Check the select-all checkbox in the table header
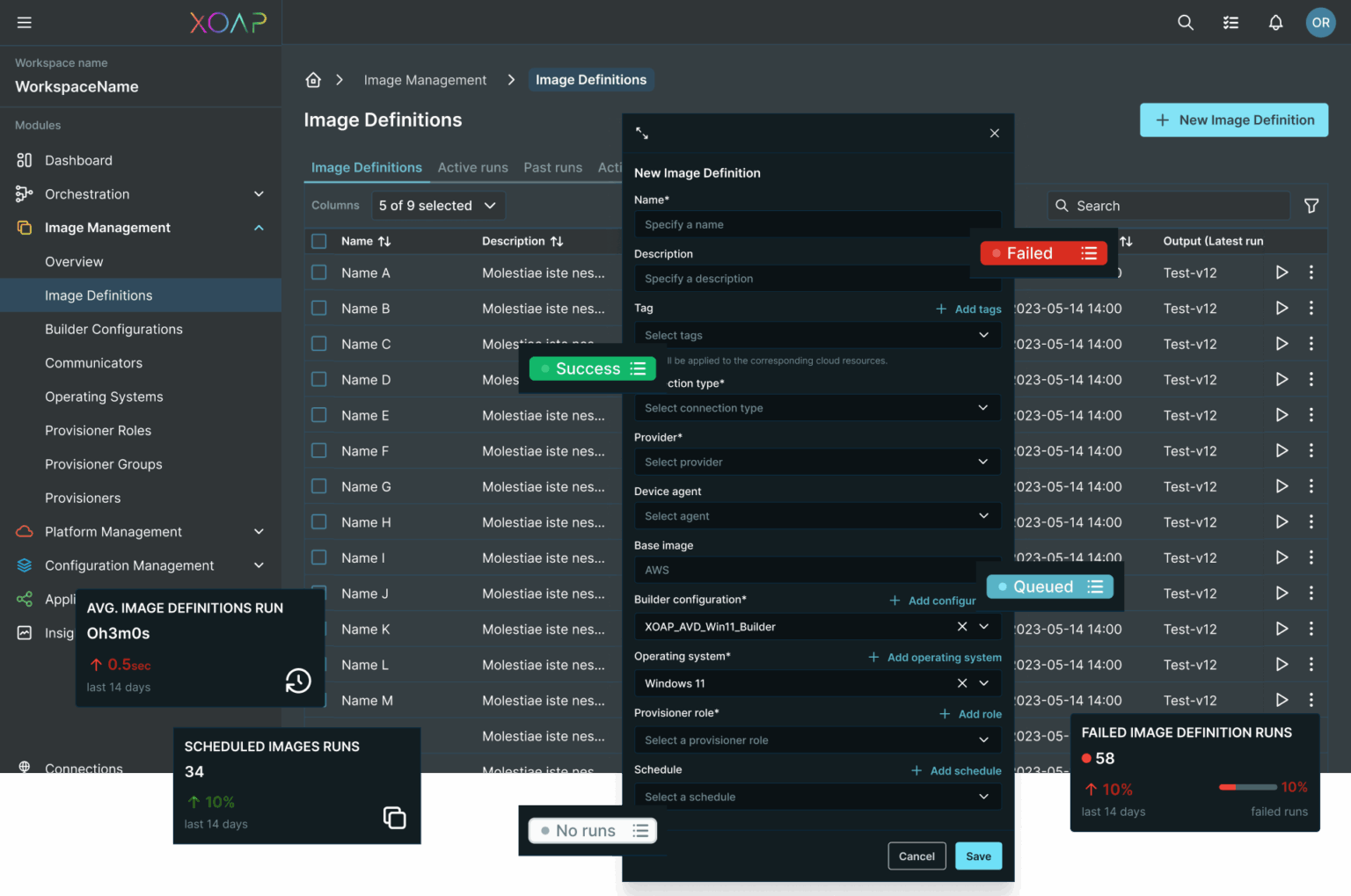The image size is (1351, 896). coord(318,240)
